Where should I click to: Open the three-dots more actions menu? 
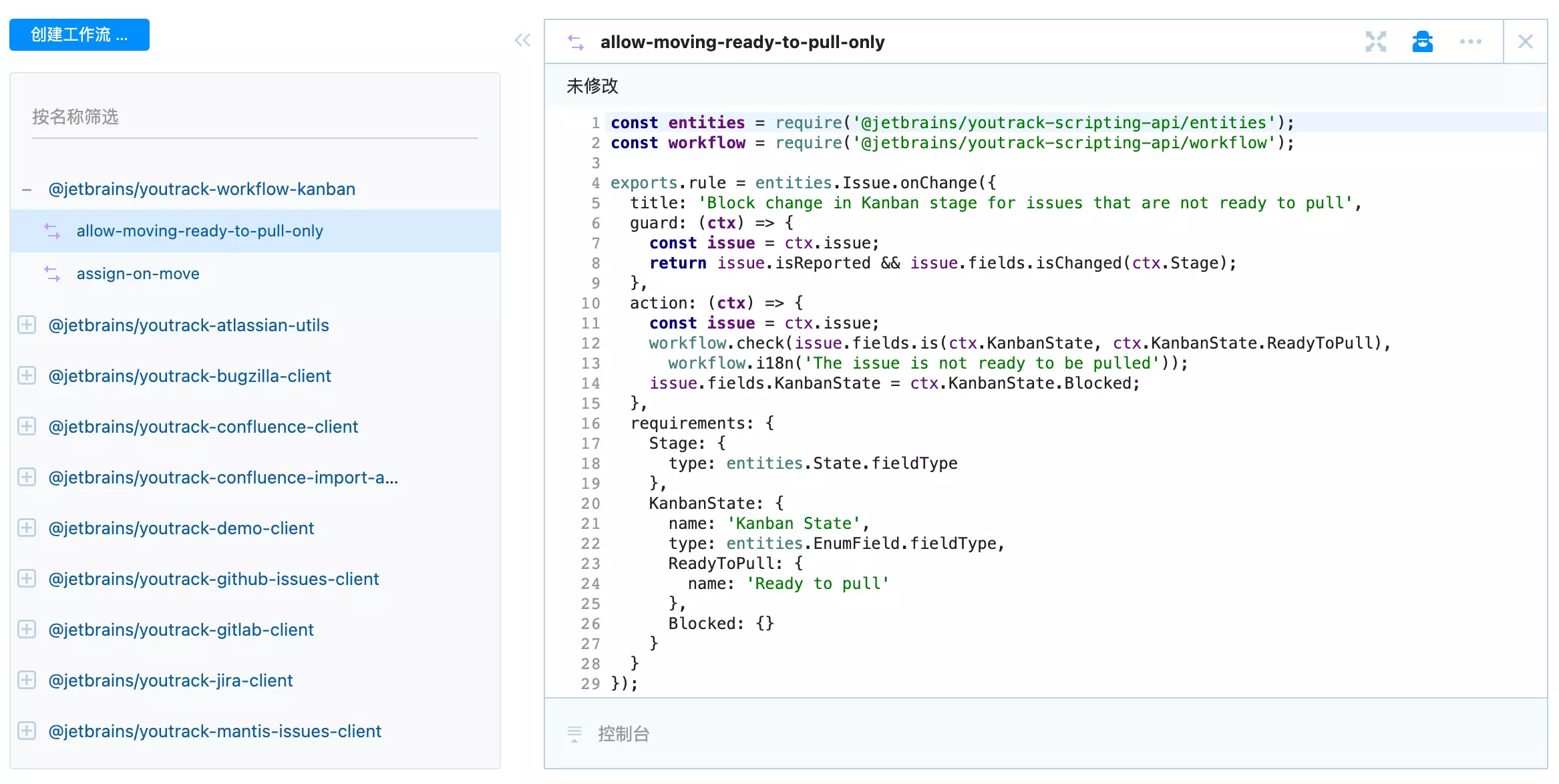1470,41
